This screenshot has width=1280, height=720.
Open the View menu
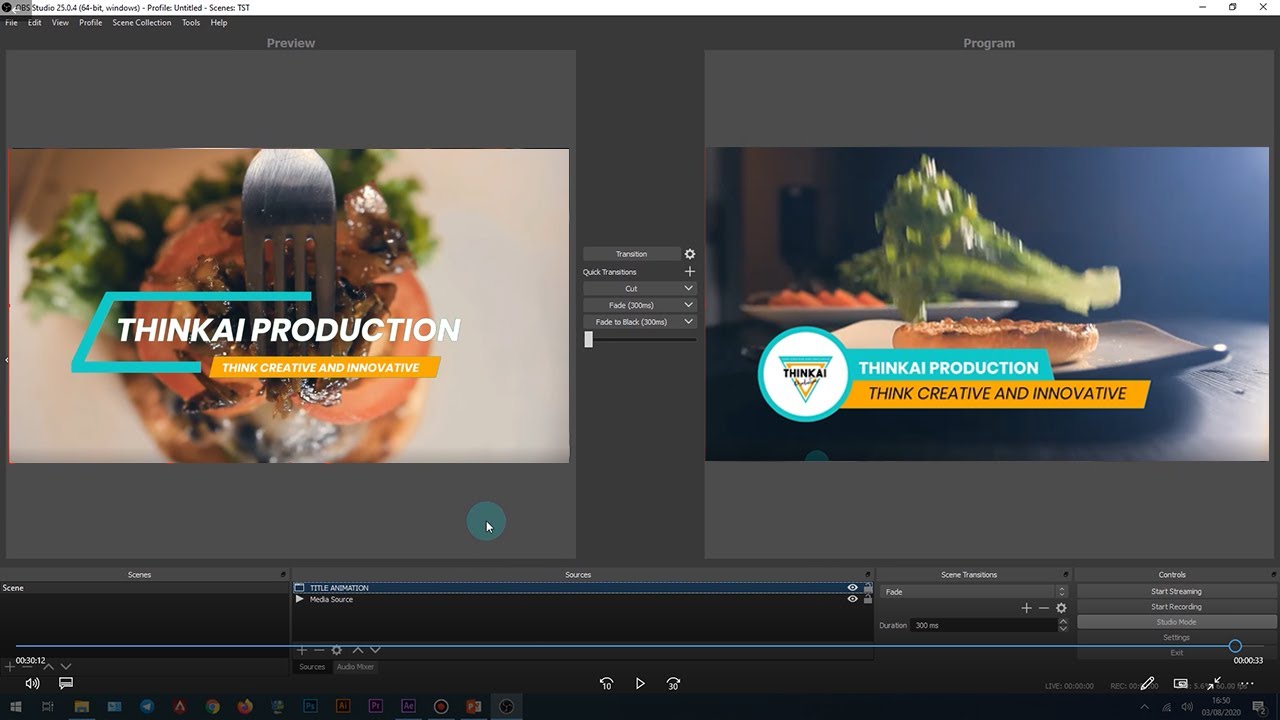[60, 23]
